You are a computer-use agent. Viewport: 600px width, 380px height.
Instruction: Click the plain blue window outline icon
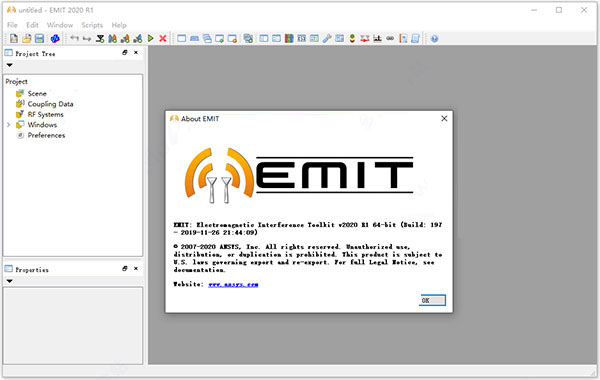pyautogui.click(x=182, y=38)
